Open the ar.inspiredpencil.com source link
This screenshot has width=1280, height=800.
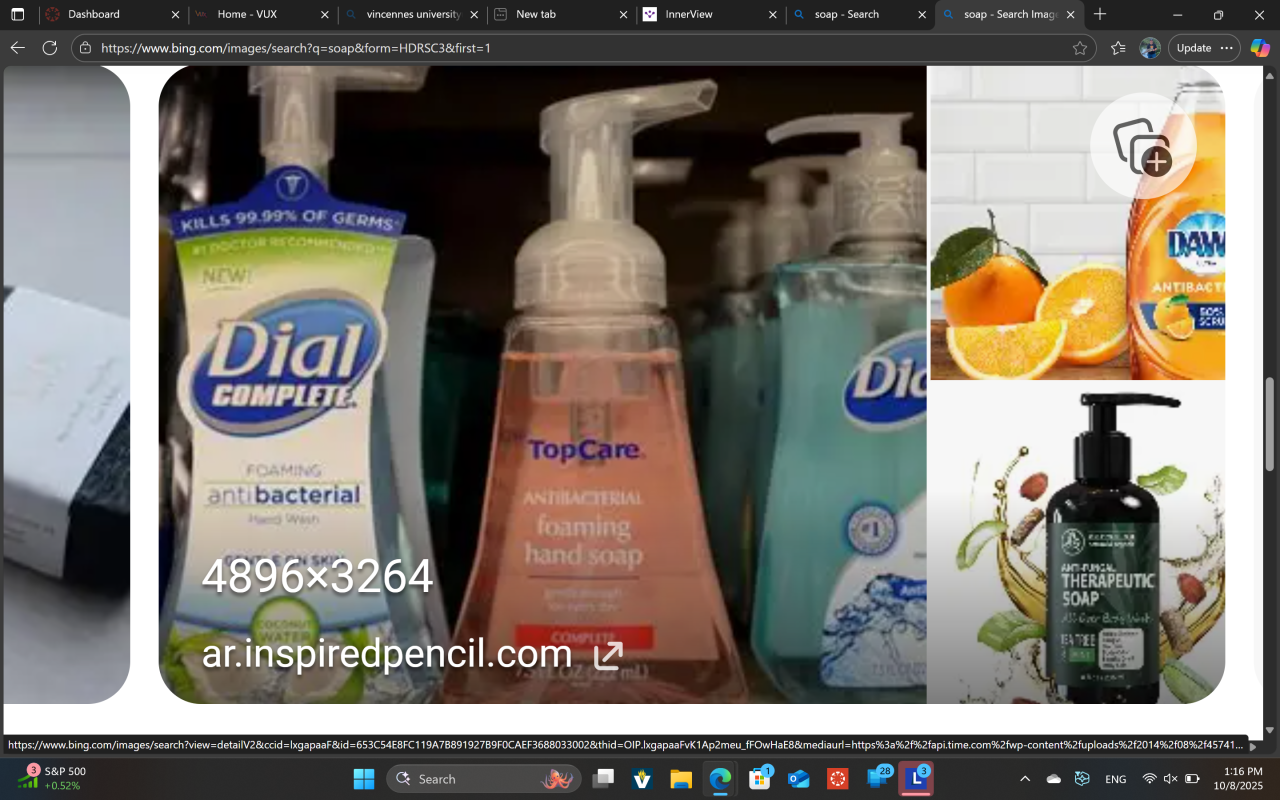point(387,654)
